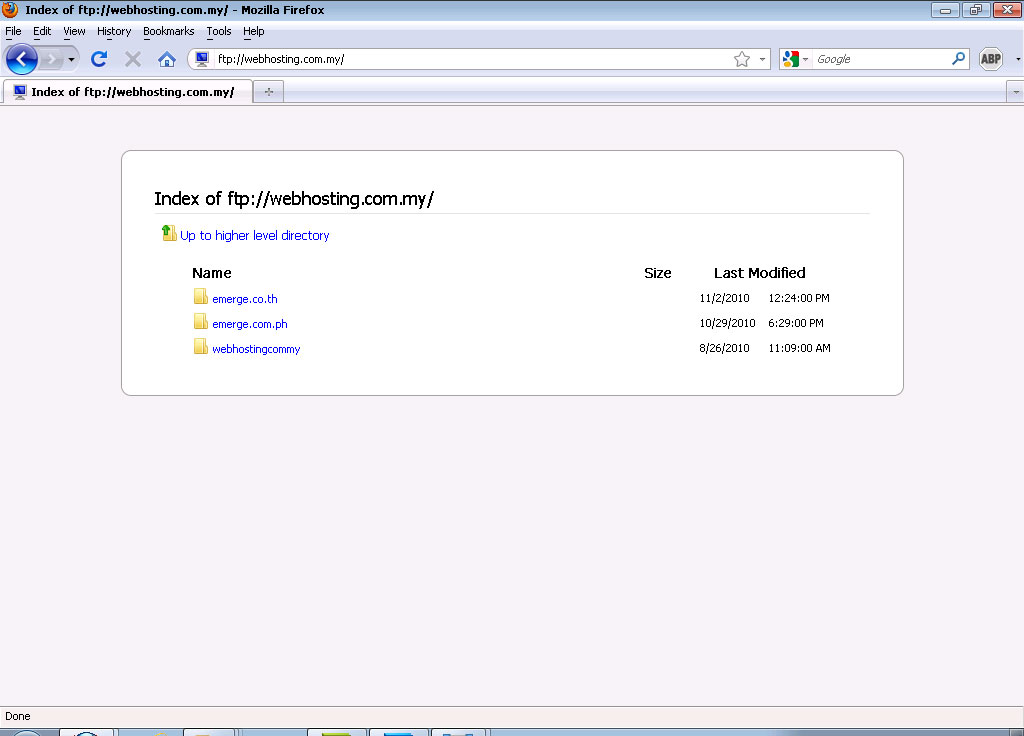Click Up to higher level directory link
1024x736 pixels.
254,236
